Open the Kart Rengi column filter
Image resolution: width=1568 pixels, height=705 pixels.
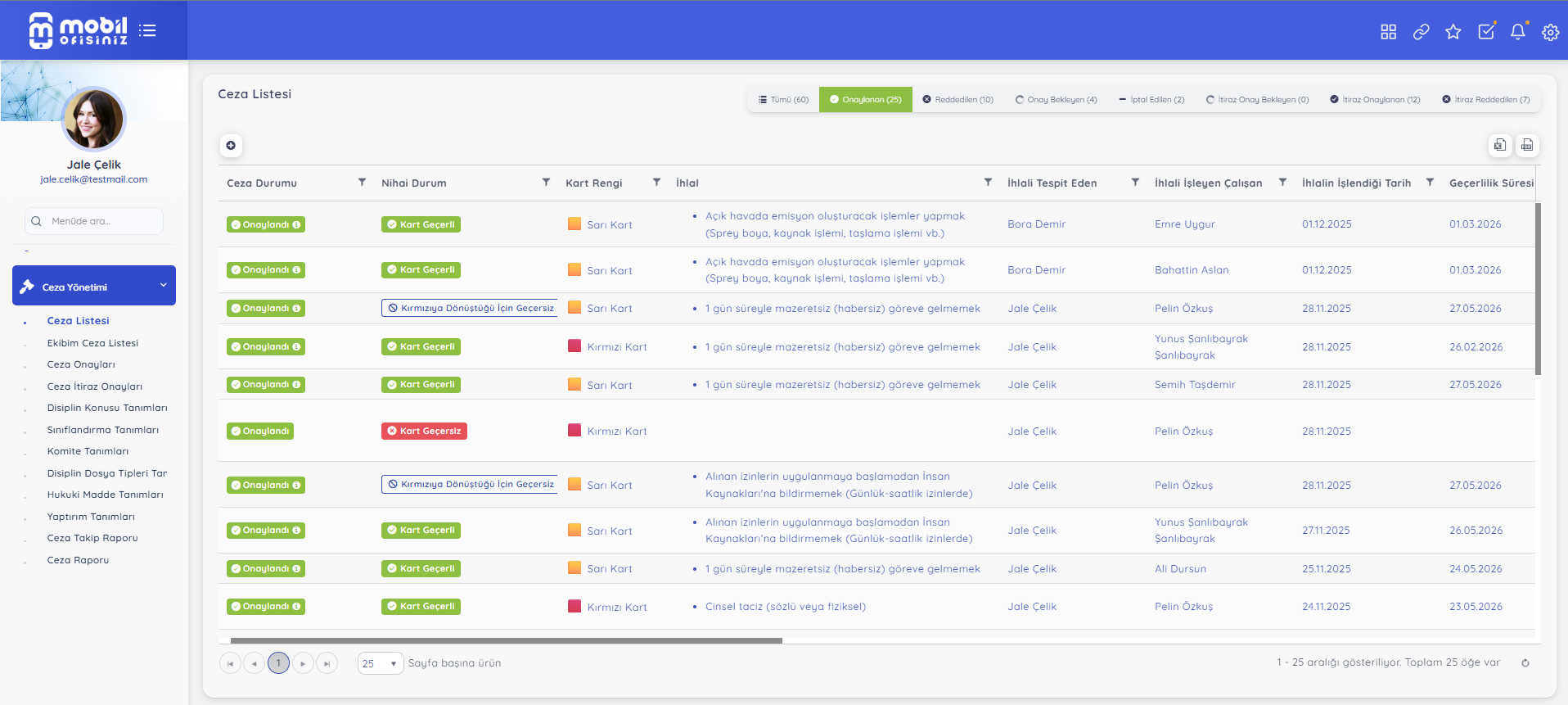pos(656,183)
